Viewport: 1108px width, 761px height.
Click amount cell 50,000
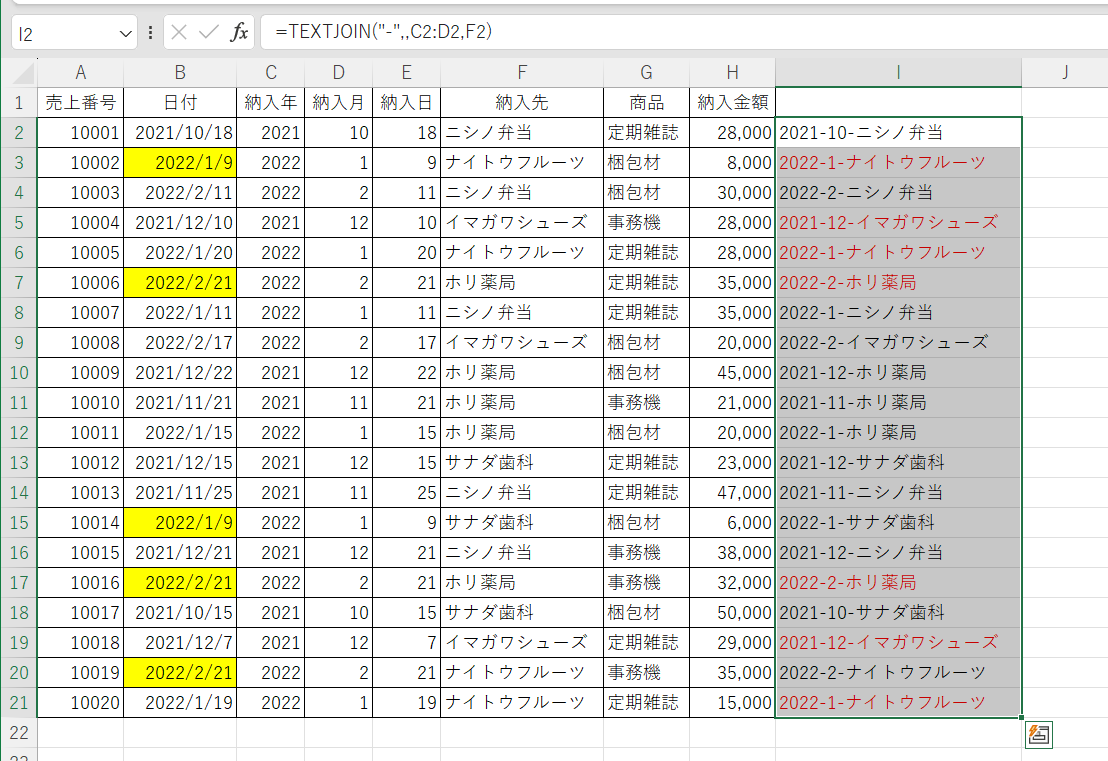pyautogui.click(x=732, y=613)
